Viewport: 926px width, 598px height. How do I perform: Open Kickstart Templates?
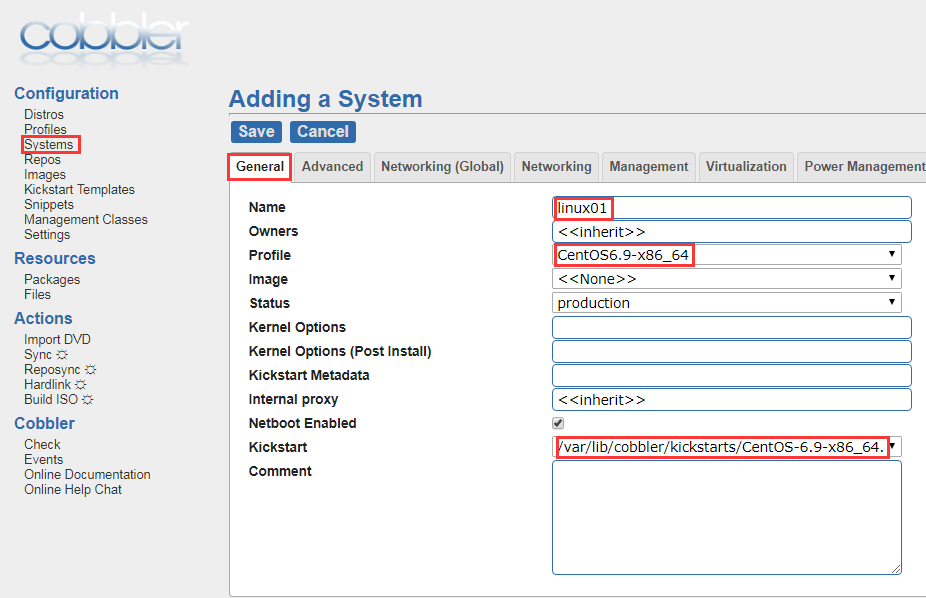[x=79, y=189]
